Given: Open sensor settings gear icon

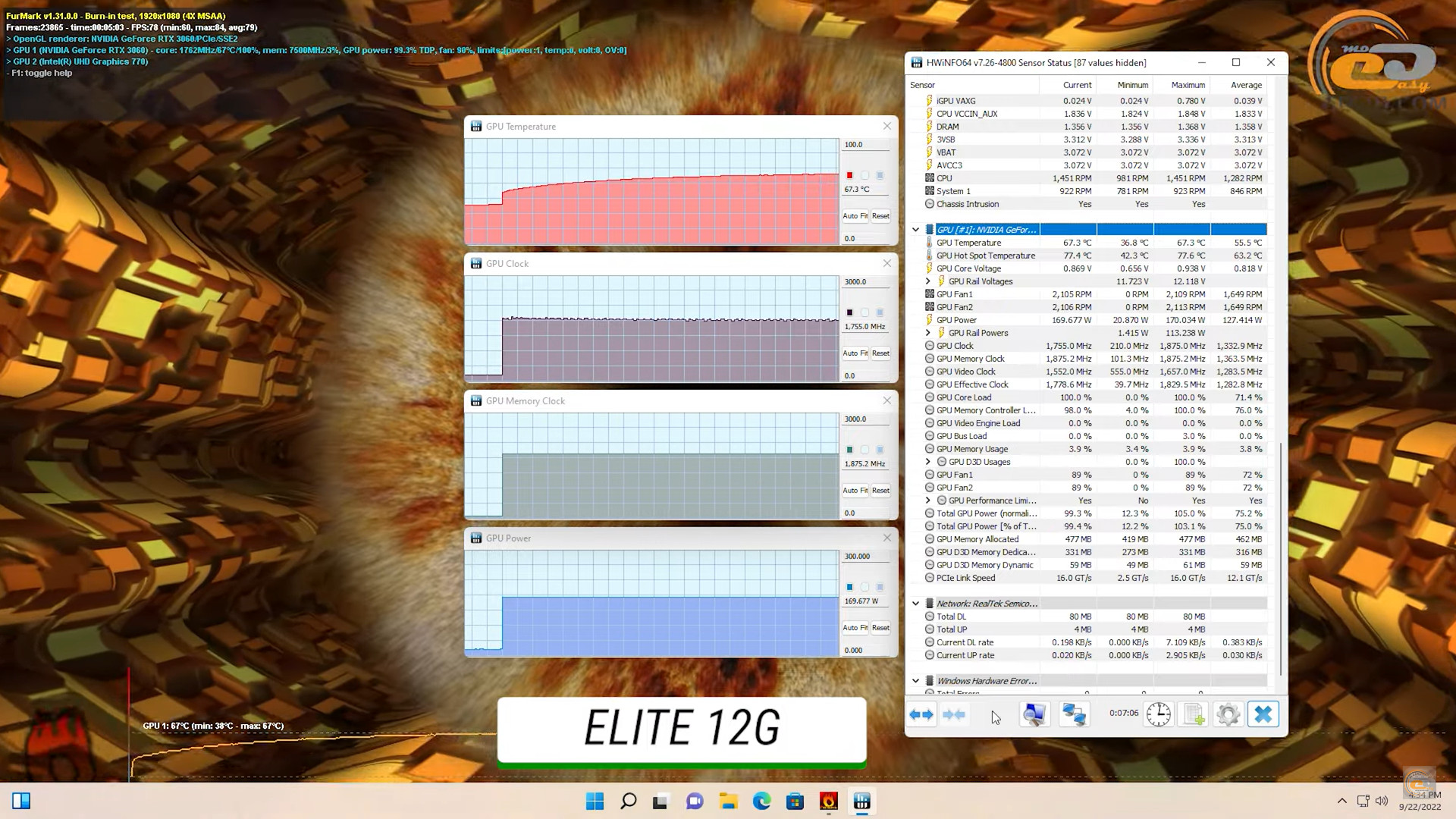Looking at the screenshot, I should (1228, 714).
